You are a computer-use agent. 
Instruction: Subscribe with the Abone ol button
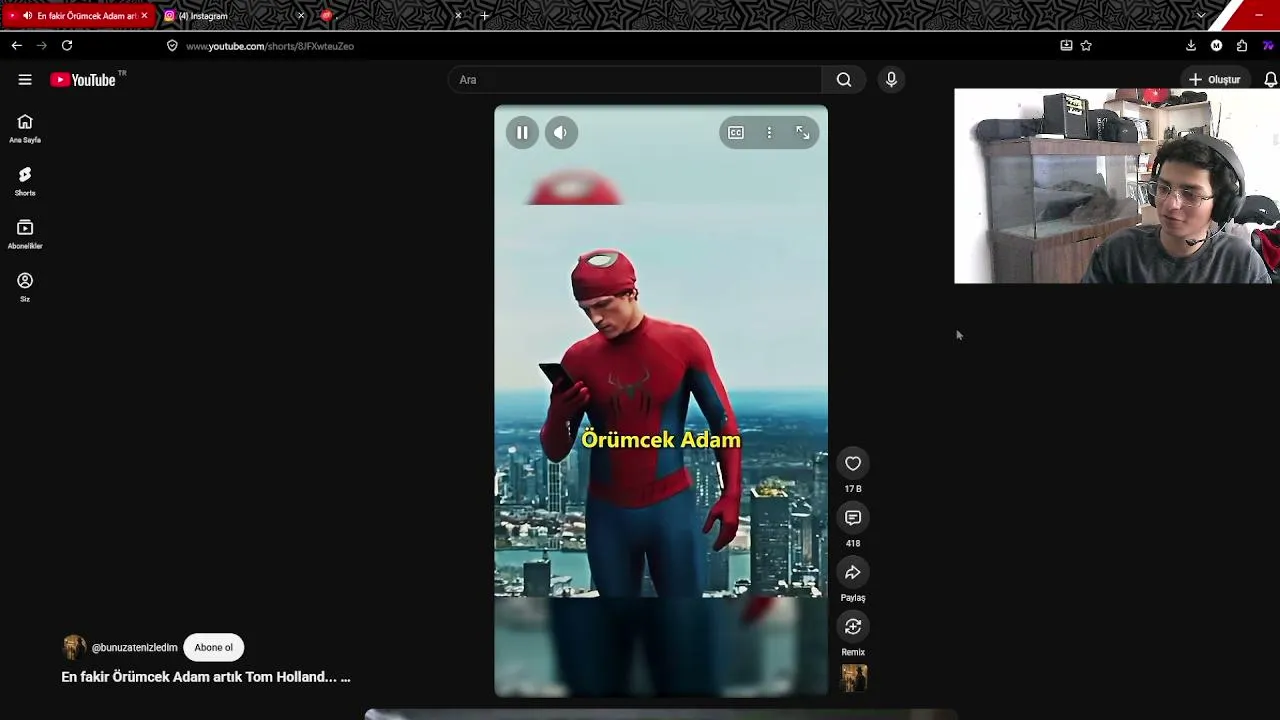(213, 648)
